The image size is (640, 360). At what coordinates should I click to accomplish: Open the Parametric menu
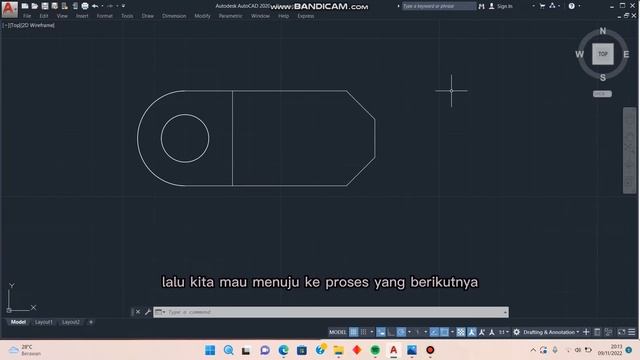(231, 16)
